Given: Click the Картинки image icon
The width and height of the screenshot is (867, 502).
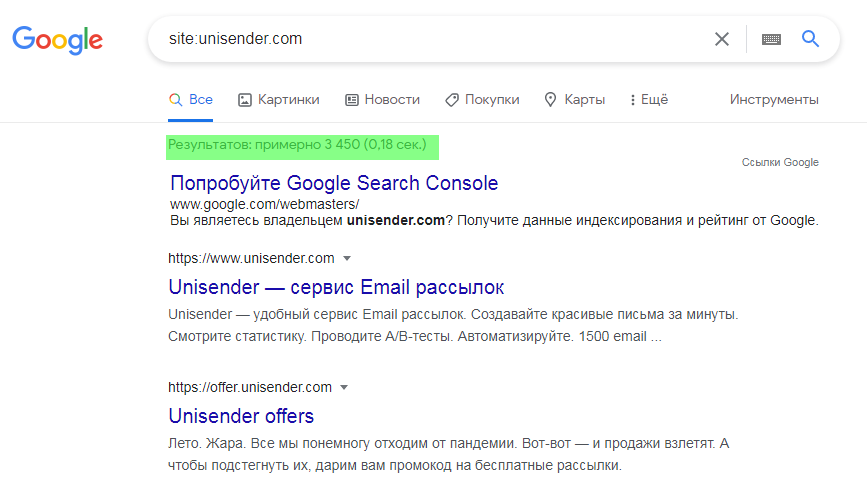Looking at the screenshot, I should pyautogui.click(x=244, y=100).
